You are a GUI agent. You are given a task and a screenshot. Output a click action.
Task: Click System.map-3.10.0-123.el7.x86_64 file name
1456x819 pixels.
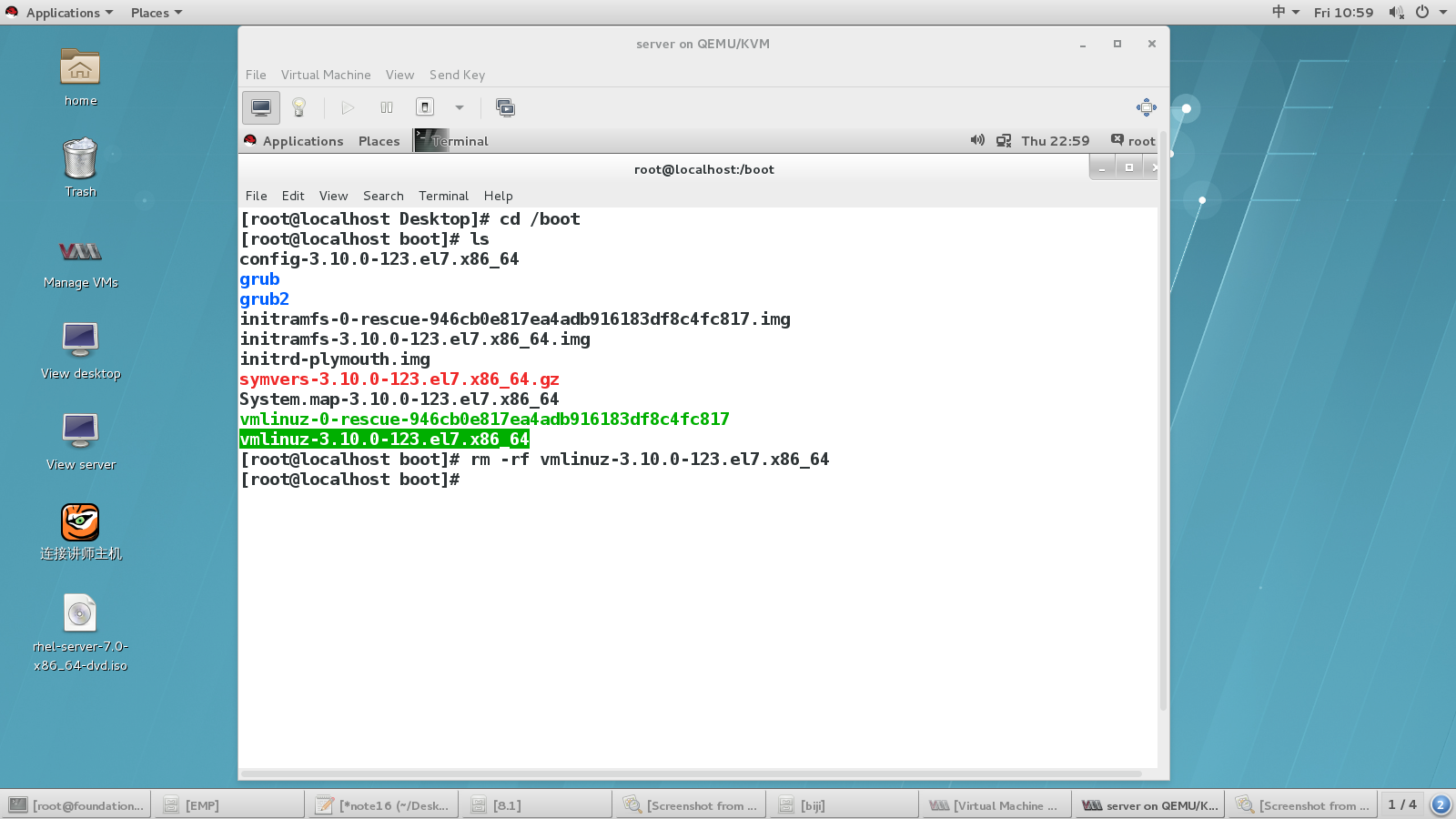[x=399, y=399]
